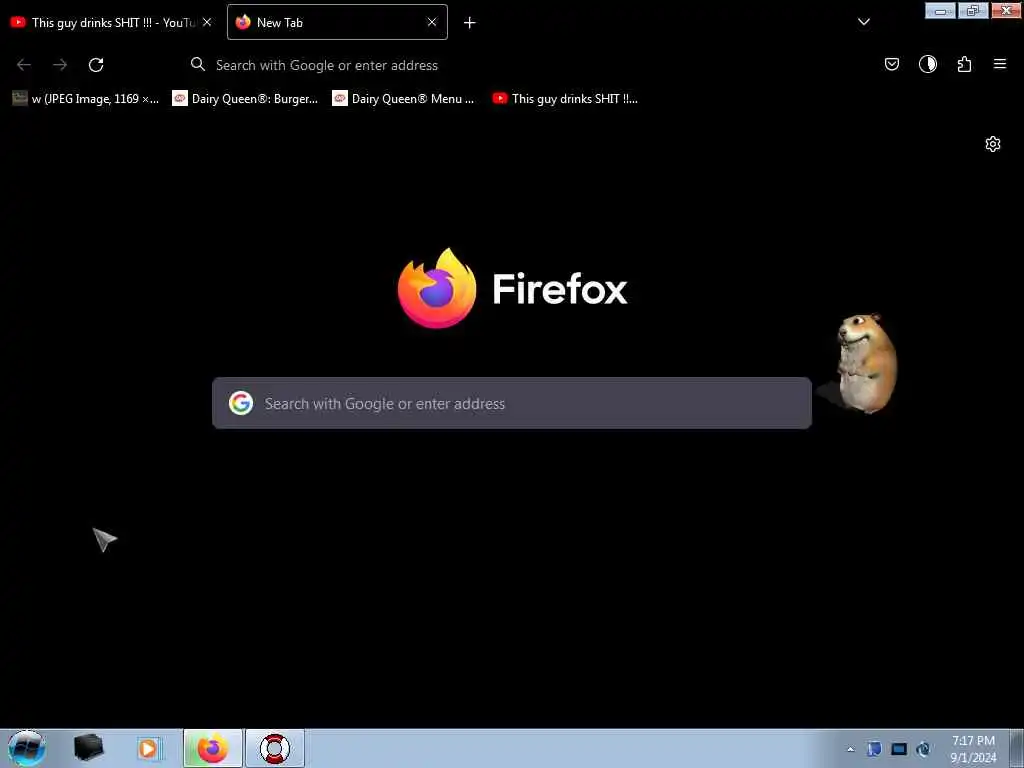Click the blue flag tray icon

(x=874, y=748)
